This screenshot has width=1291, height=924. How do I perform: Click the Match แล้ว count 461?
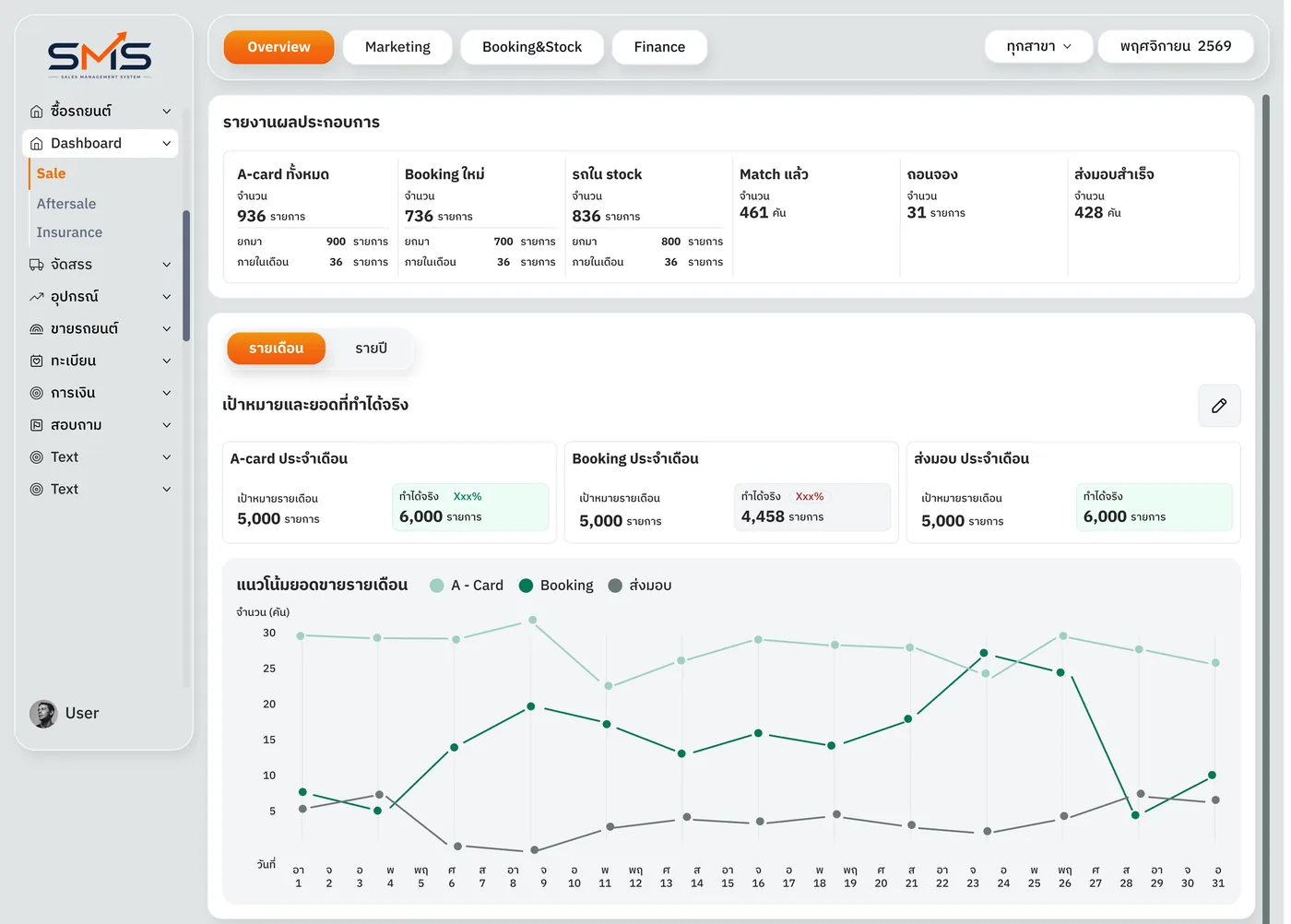(x=753, y=212)
